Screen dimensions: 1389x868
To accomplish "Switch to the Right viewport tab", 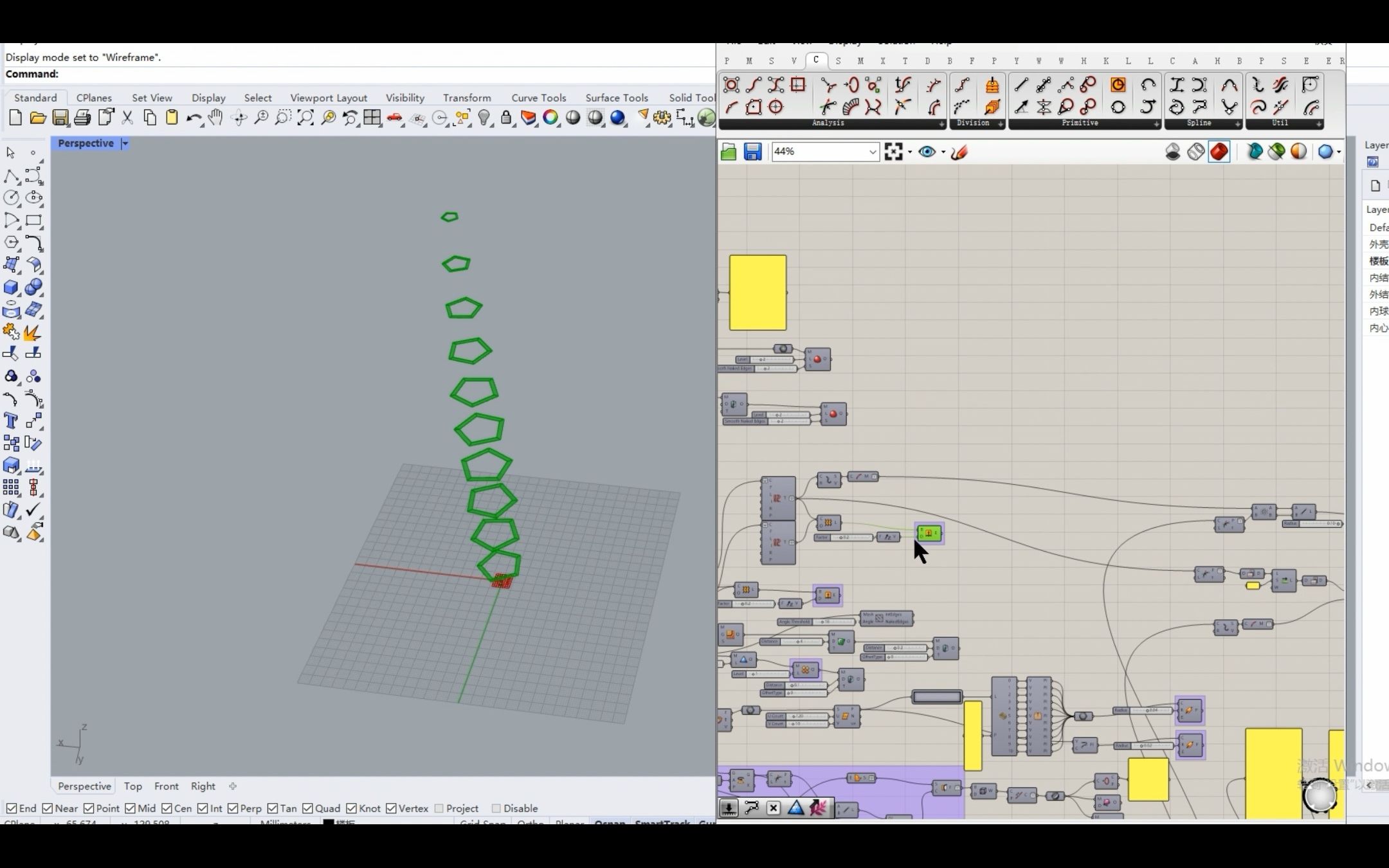I will pos(203,786).
